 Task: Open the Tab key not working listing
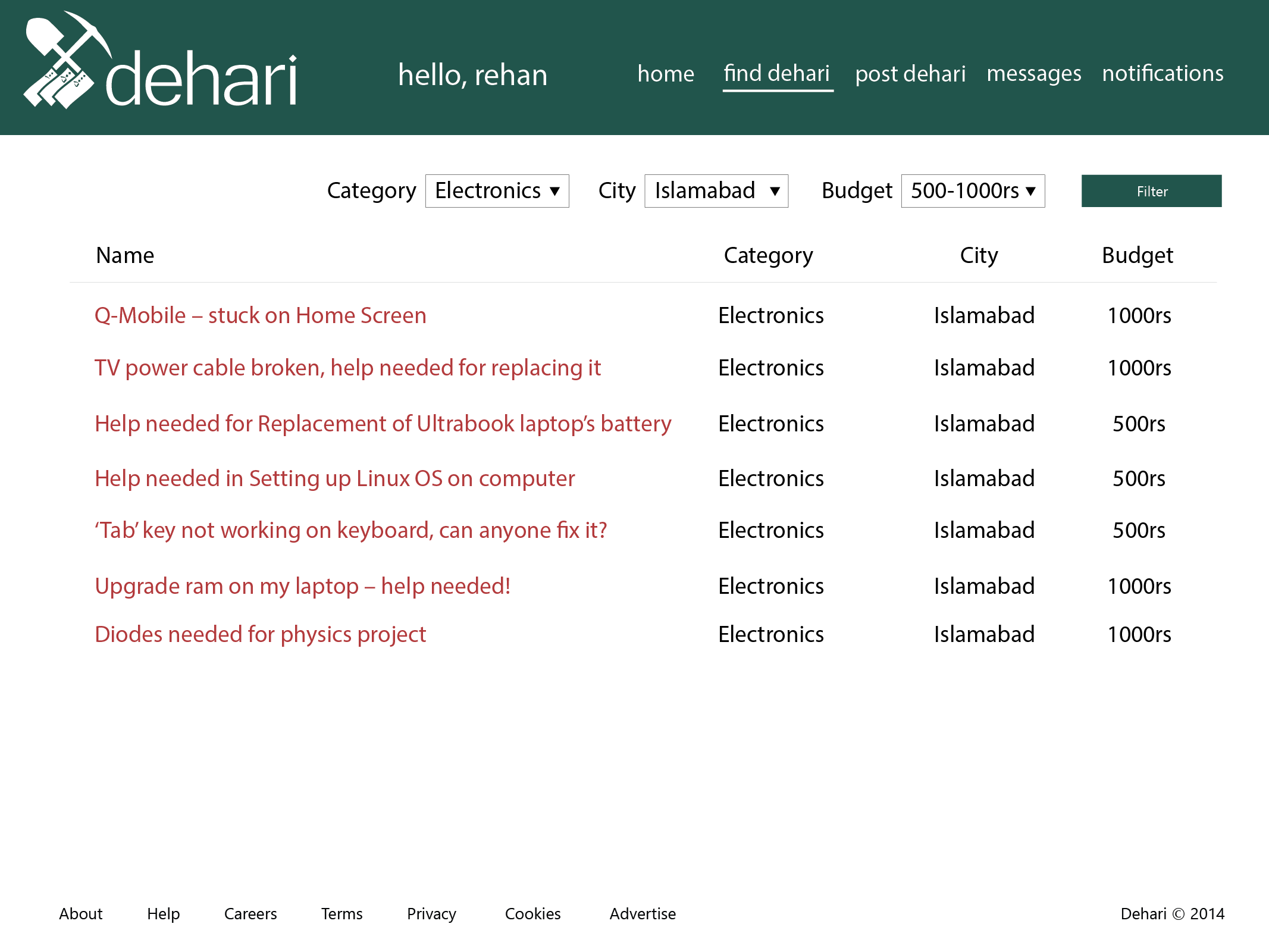pyautogui.click(x=350, y=530)
